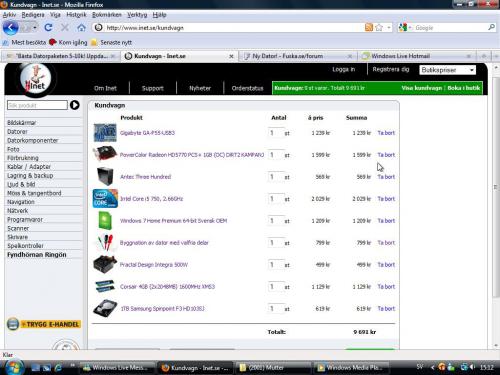The width and height of the screenshot is (500, 375).
Task: Click the Firefox back arrow button
Action: click(x=10, y=28)
